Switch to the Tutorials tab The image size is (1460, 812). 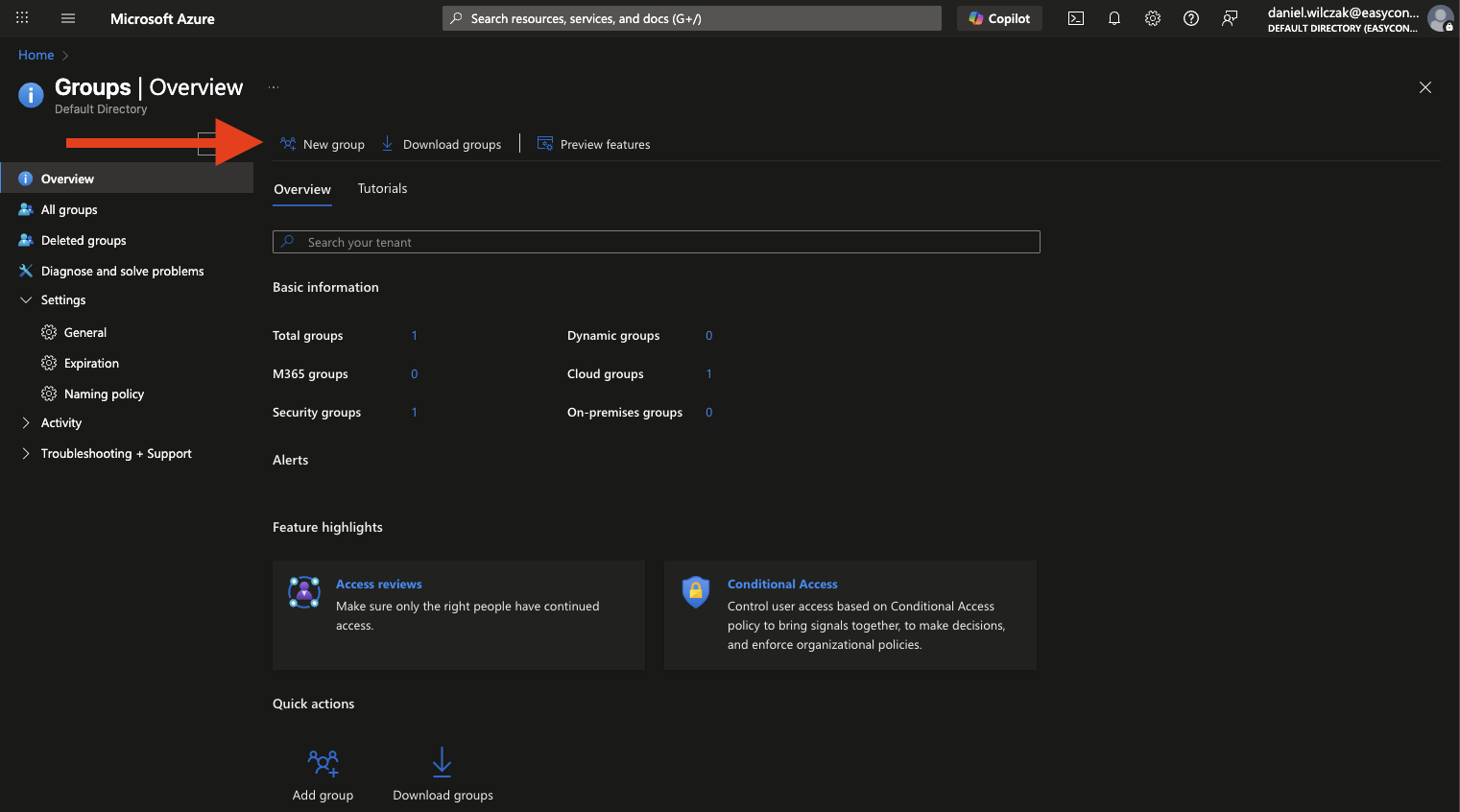382,189
